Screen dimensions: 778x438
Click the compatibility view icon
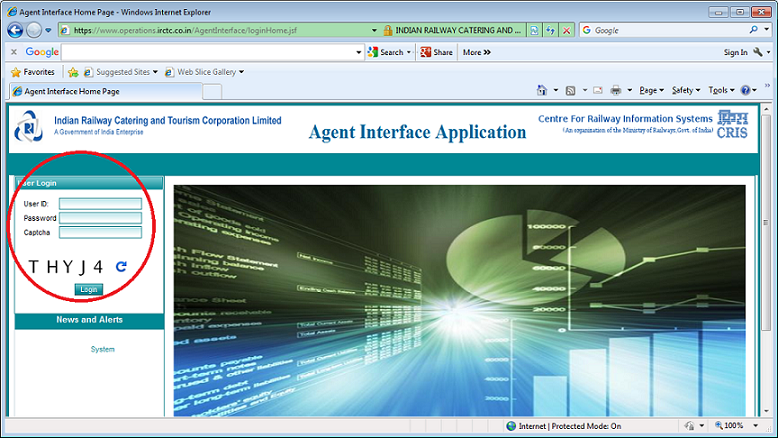pyautogui.click(x=534, y=30)
